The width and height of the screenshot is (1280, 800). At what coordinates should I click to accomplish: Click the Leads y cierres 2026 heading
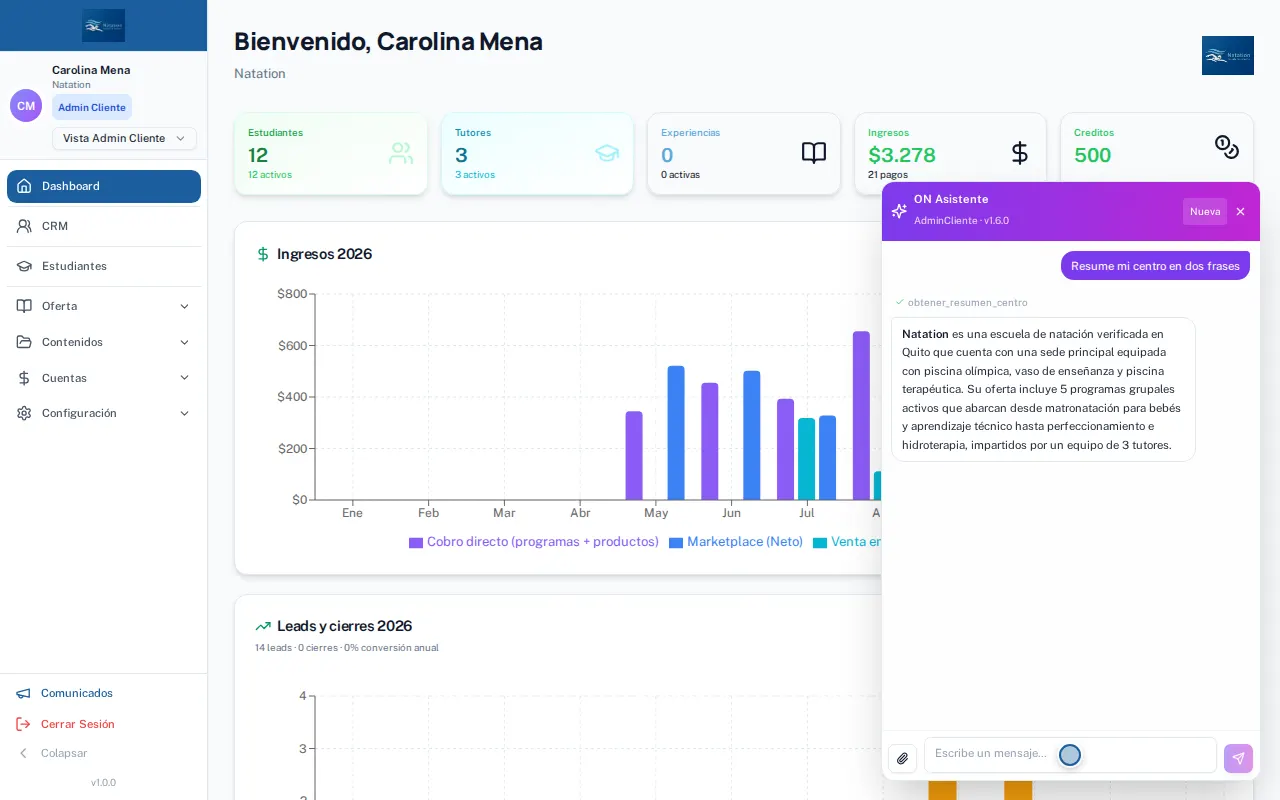click(344, 626)
